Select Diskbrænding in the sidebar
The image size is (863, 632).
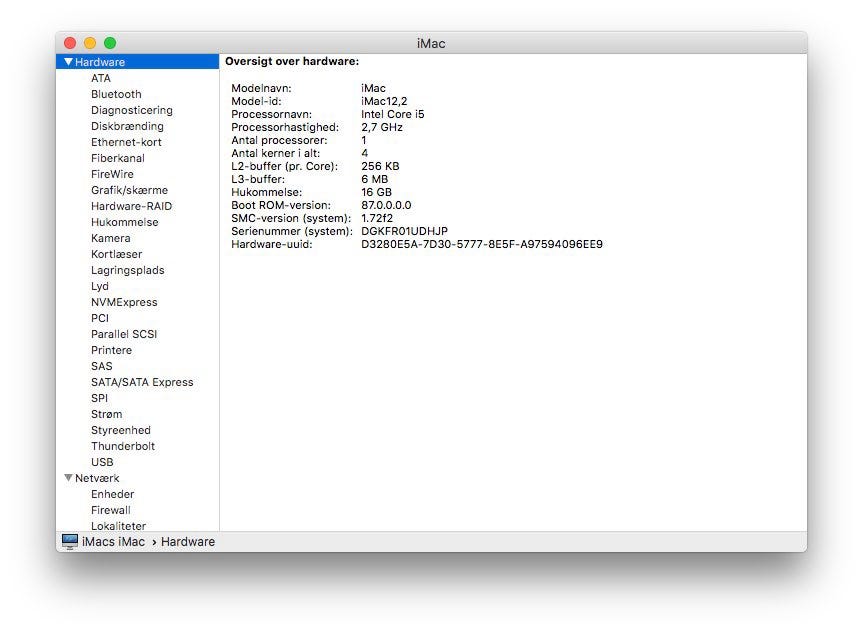click(x=127, y=126)
